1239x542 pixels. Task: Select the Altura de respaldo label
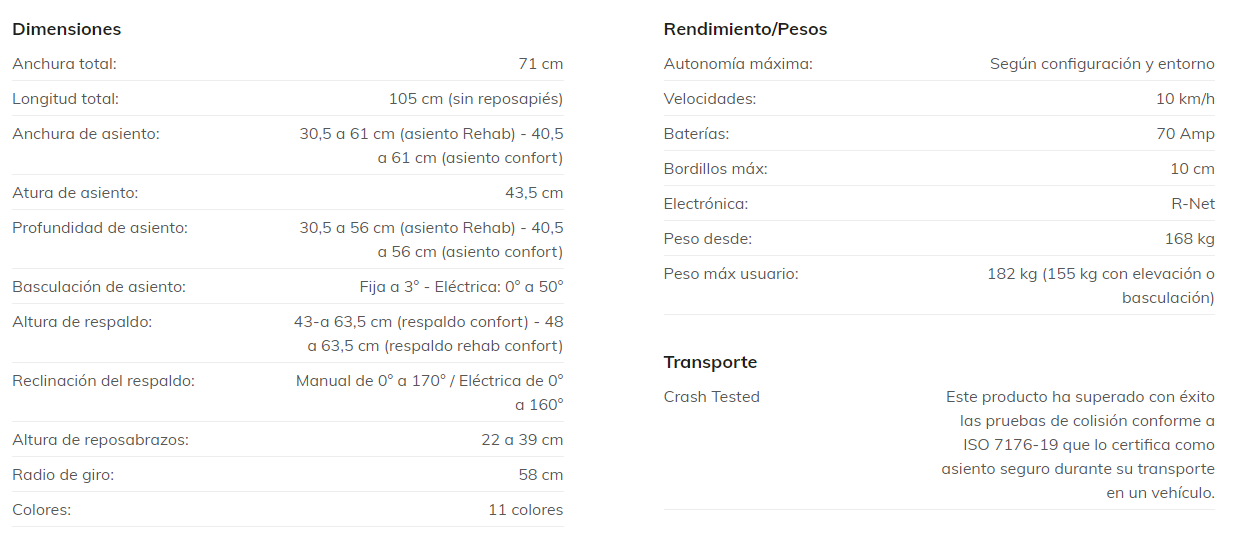coord(82,322)
